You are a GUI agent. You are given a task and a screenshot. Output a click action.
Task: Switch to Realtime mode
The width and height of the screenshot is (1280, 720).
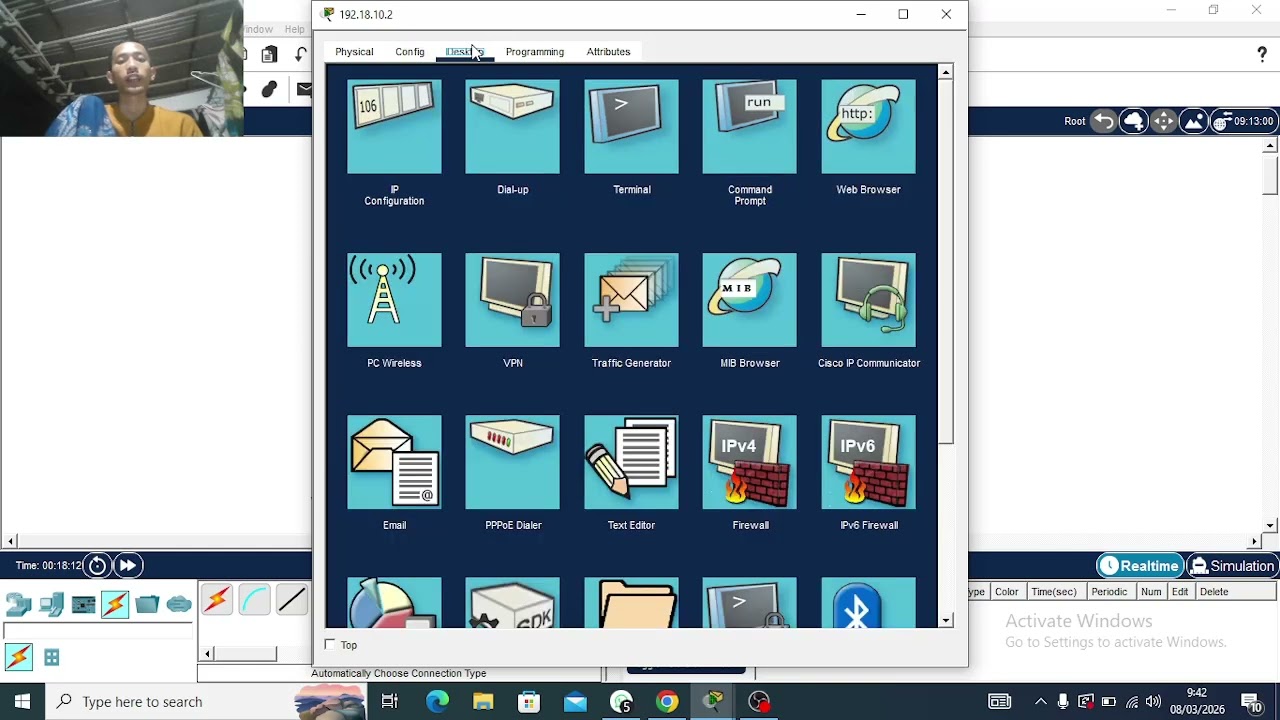1139,566
